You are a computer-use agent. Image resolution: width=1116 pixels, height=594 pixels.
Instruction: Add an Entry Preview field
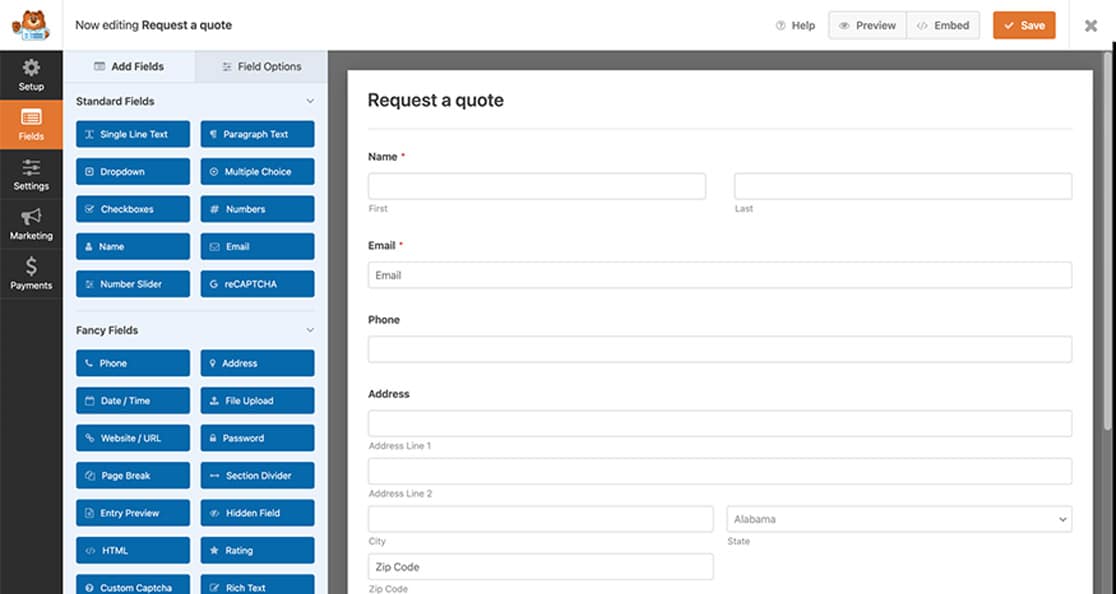pyautogui.click(x=133, y=513)
